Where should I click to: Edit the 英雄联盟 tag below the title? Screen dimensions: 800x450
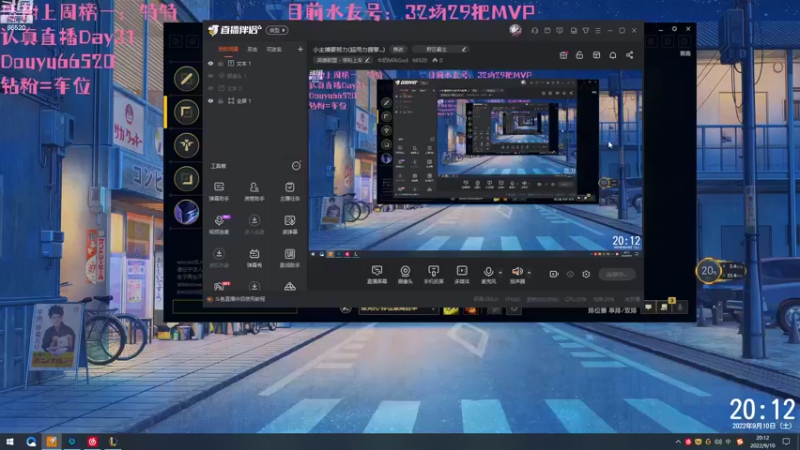pos(343,60)
